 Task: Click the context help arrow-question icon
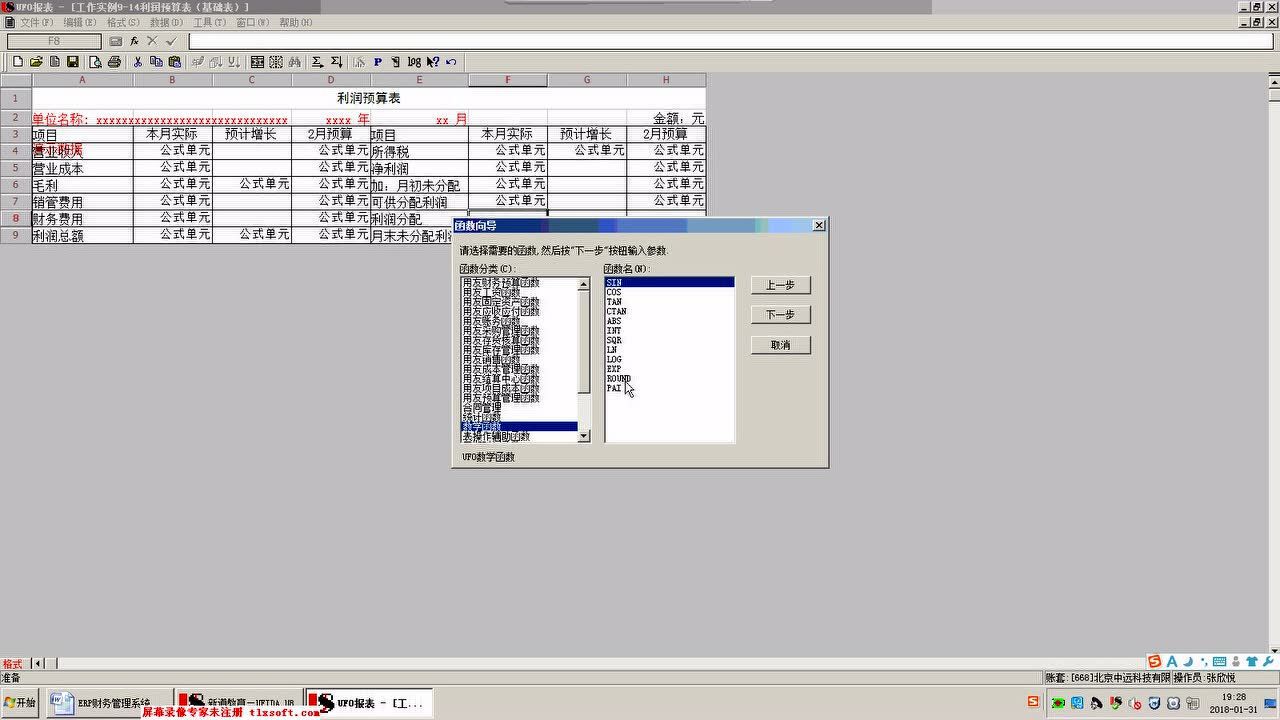click(433, 62)
